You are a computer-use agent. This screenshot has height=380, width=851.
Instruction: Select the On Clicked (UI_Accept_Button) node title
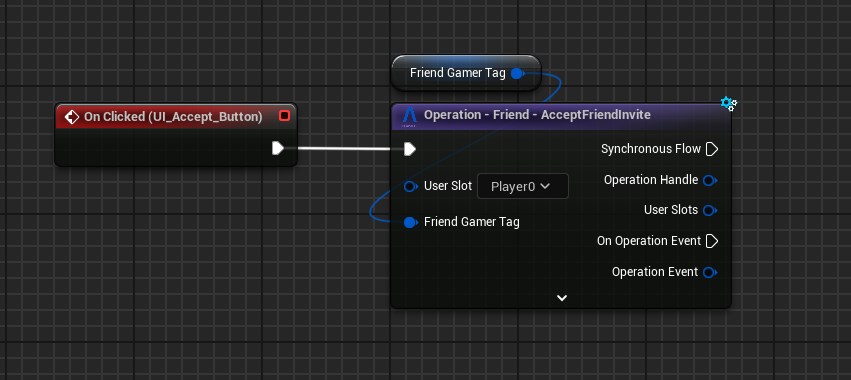(173, 117)
